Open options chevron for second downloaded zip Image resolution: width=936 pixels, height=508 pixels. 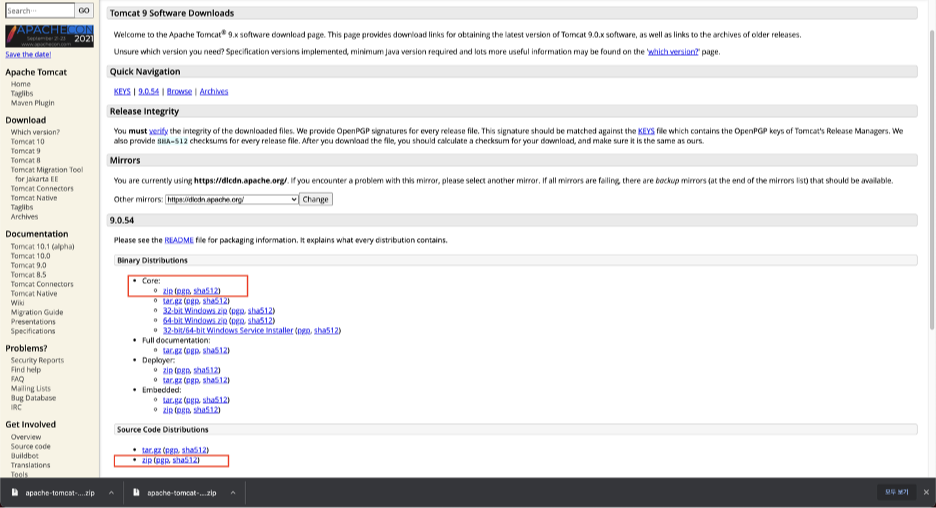[233, 492]
